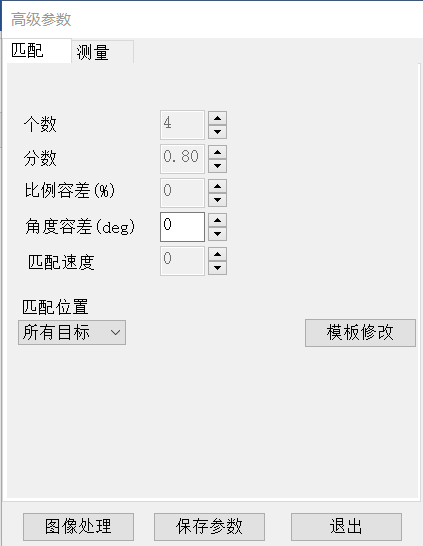
Task: Open the 匹配位置 所有目标 dropdown
Action: 72,333
